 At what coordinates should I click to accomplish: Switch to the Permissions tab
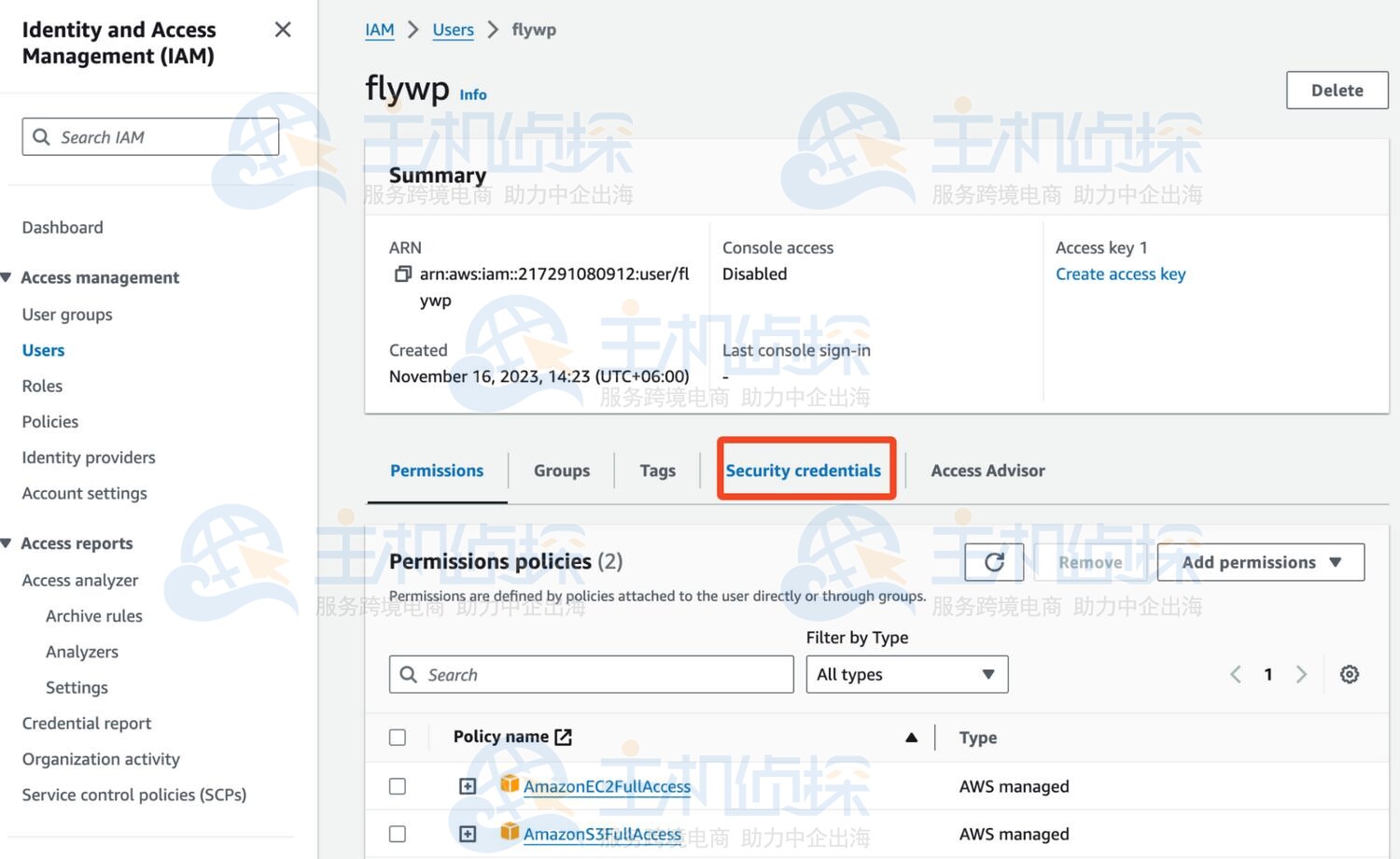tap(437, 471)
